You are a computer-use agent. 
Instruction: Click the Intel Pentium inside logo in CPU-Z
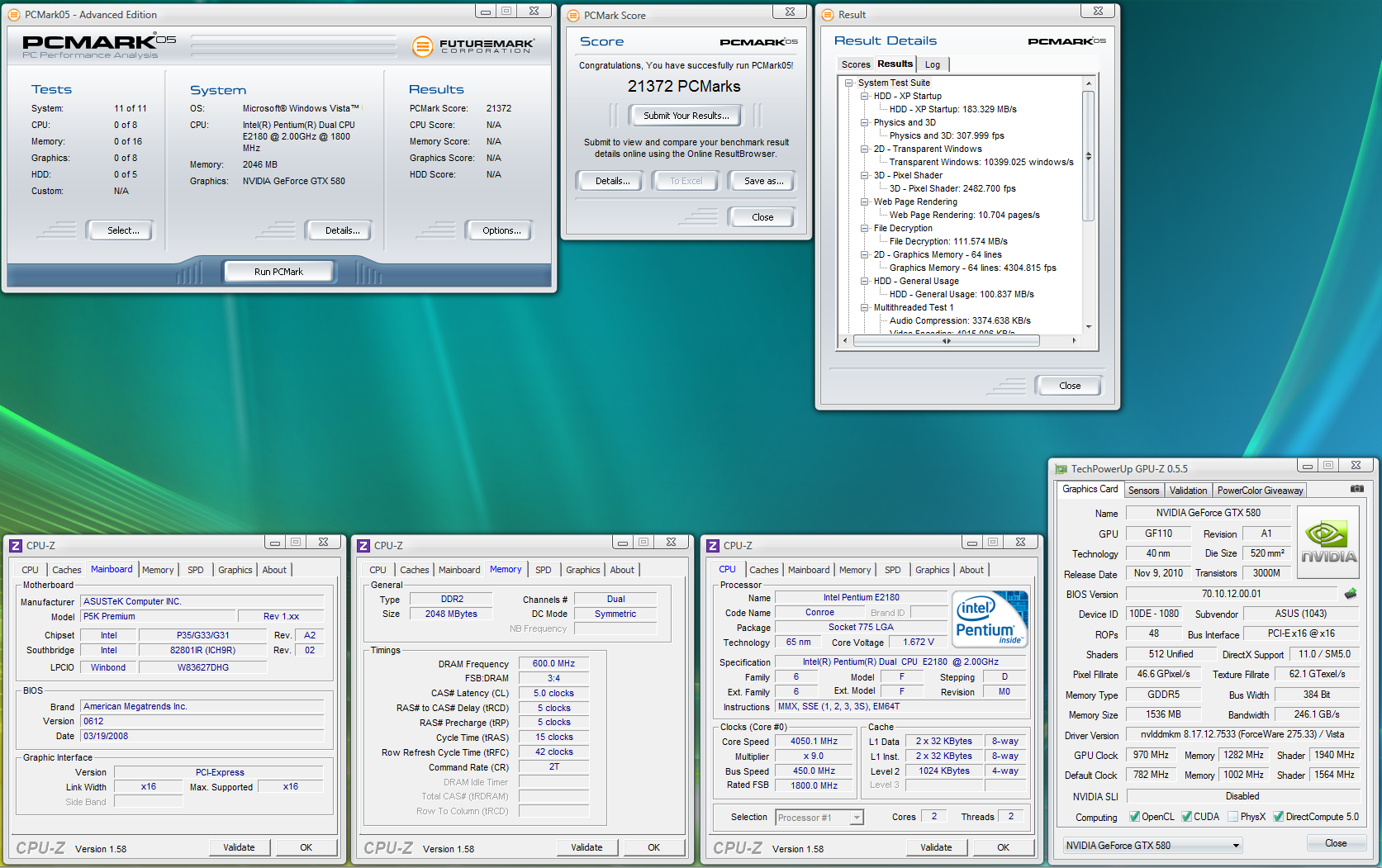point(989,619)
